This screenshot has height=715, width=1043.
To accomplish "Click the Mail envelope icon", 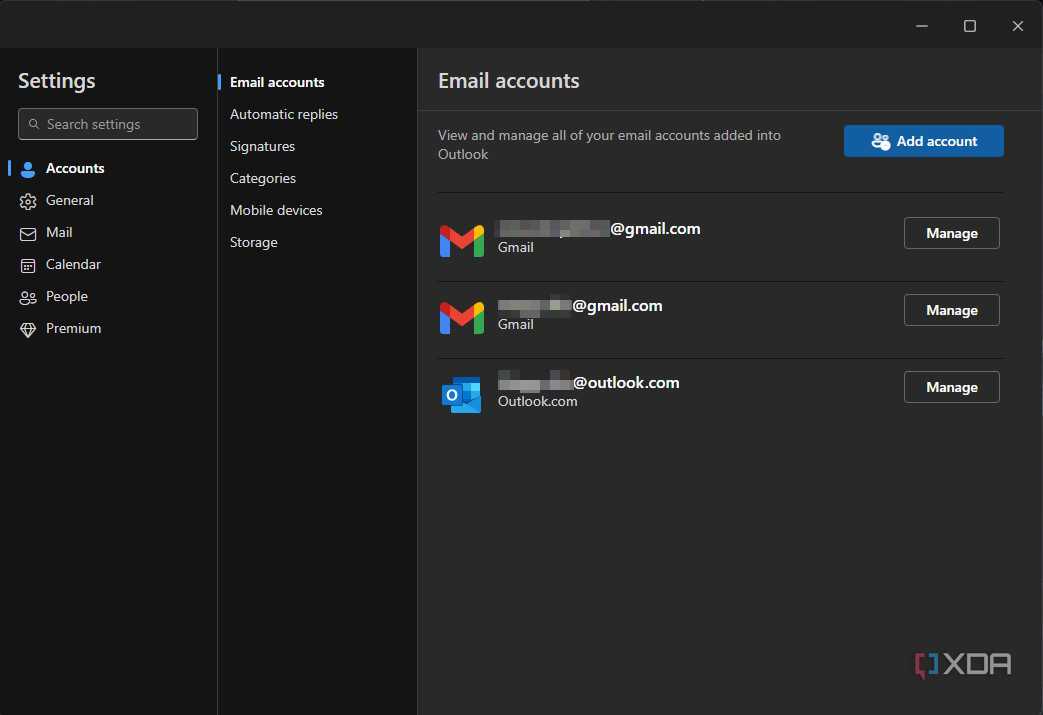I will [28, 234].
